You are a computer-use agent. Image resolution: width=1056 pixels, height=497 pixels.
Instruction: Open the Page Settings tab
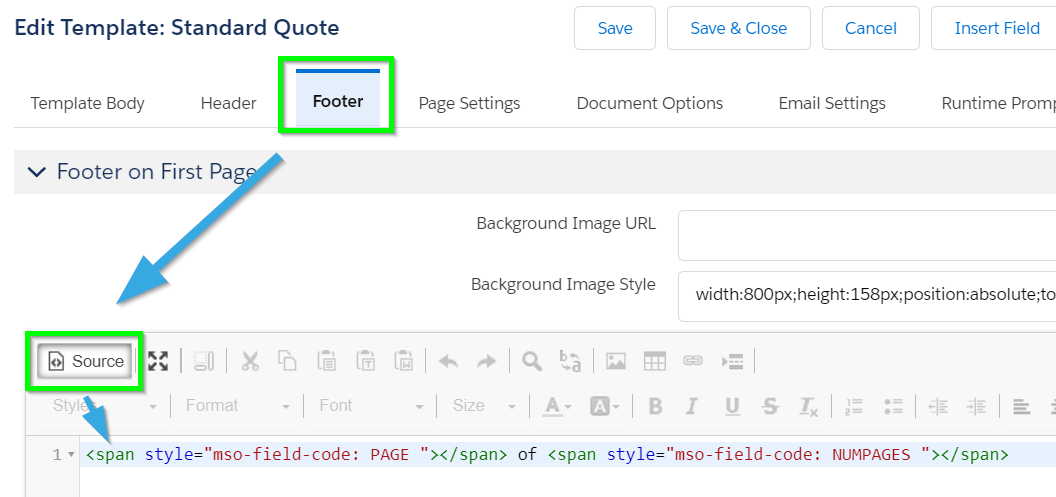[x=469, y=104]
